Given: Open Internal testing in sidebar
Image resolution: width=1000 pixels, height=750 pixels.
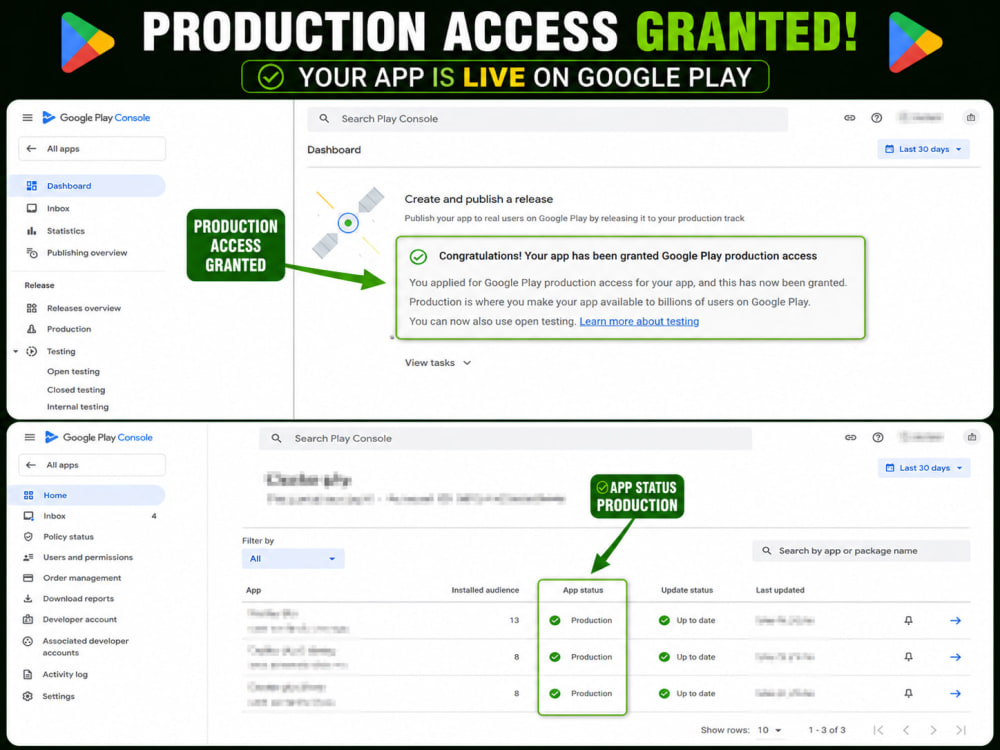Looking at the screenshot, I should 78,407.
